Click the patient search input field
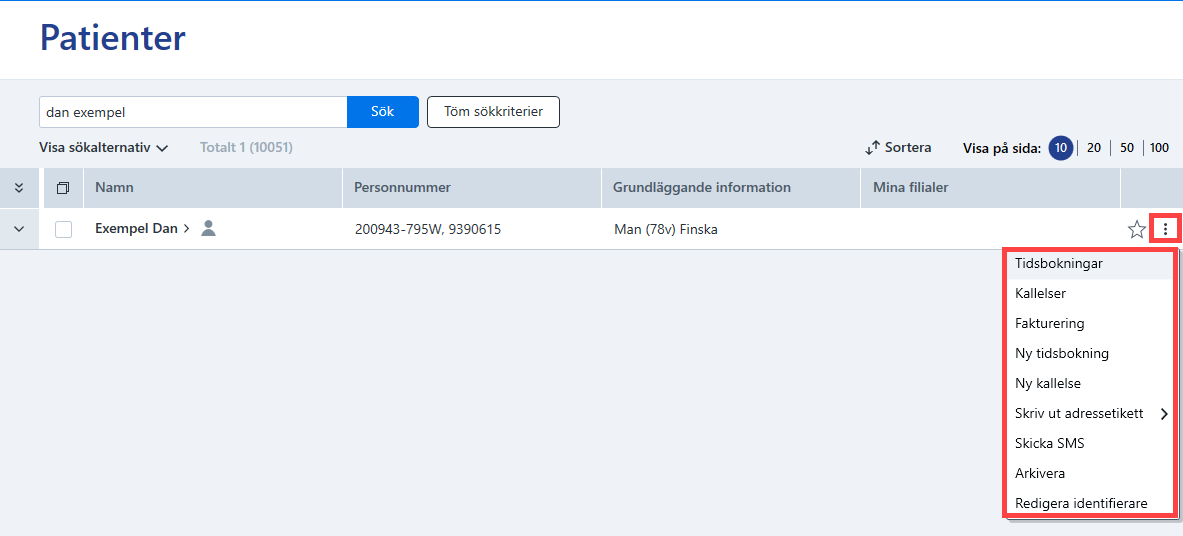The width and height of the screenshot is (1183, 536). tap(193, 112)
